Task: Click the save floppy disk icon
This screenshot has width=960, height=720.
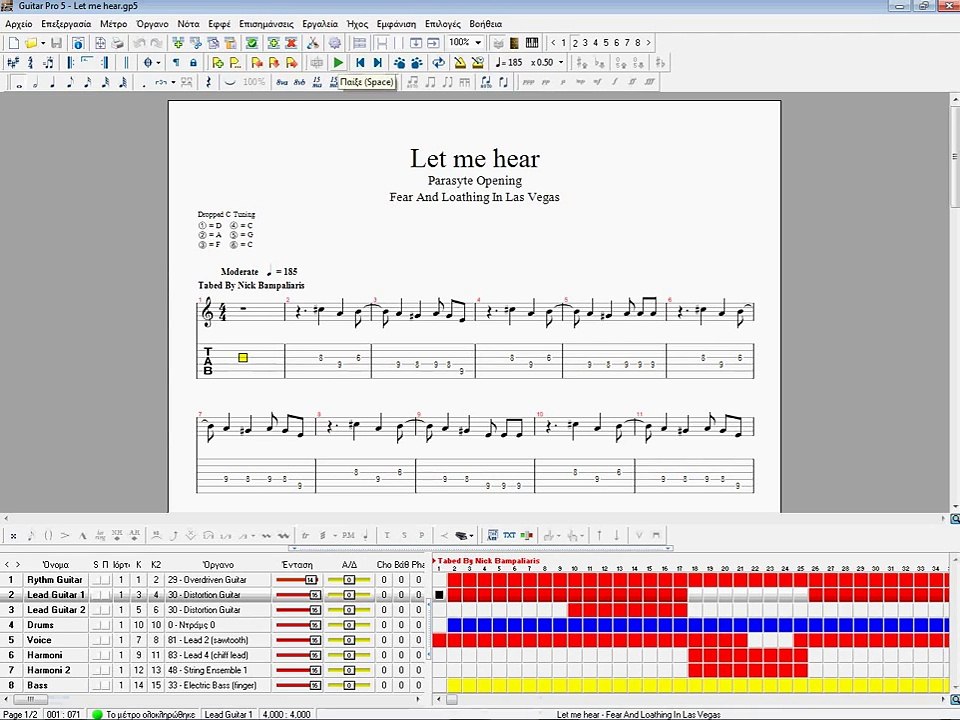Action: click(56, 43)
